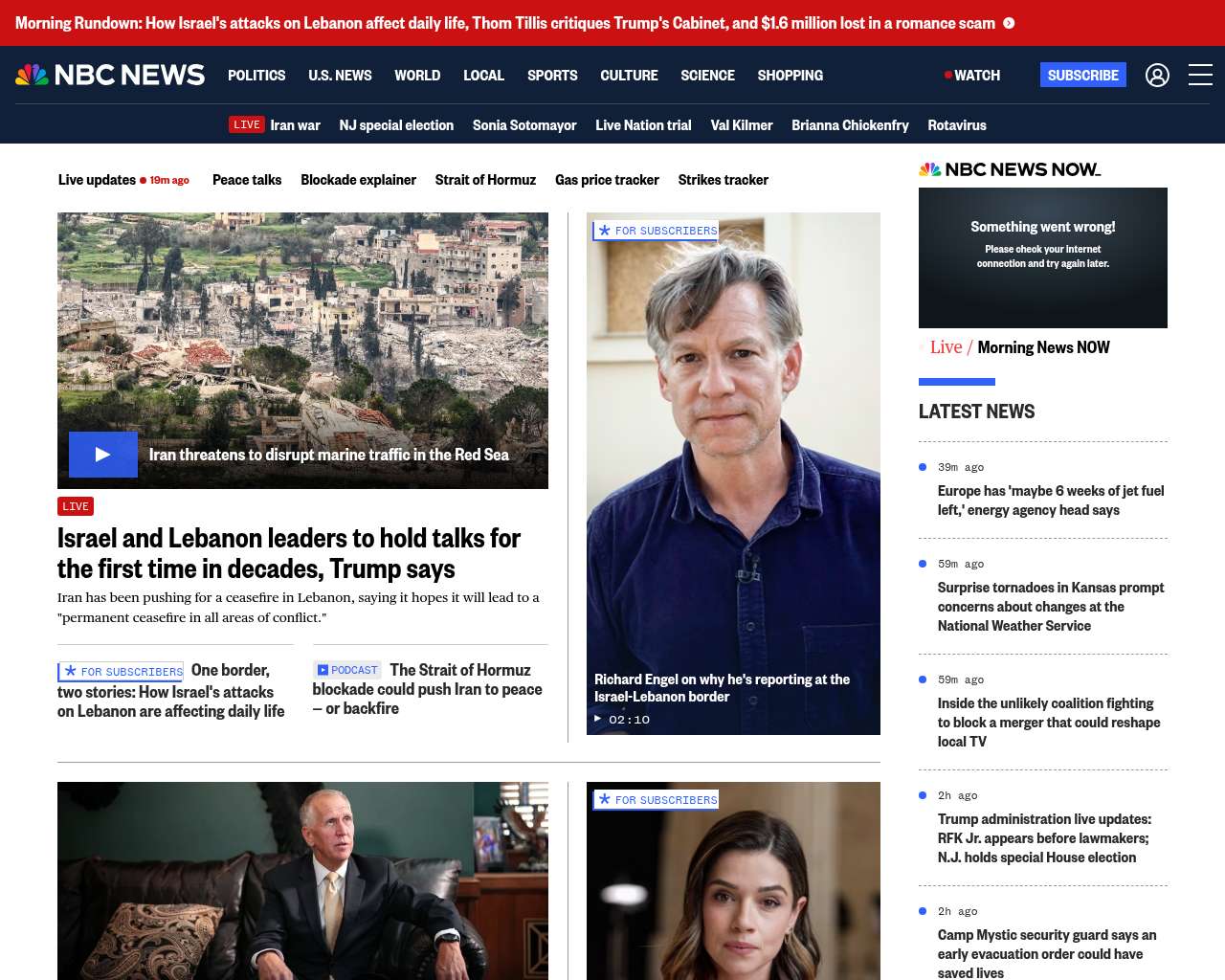Open the Shopping menu item

click(790, 75)
